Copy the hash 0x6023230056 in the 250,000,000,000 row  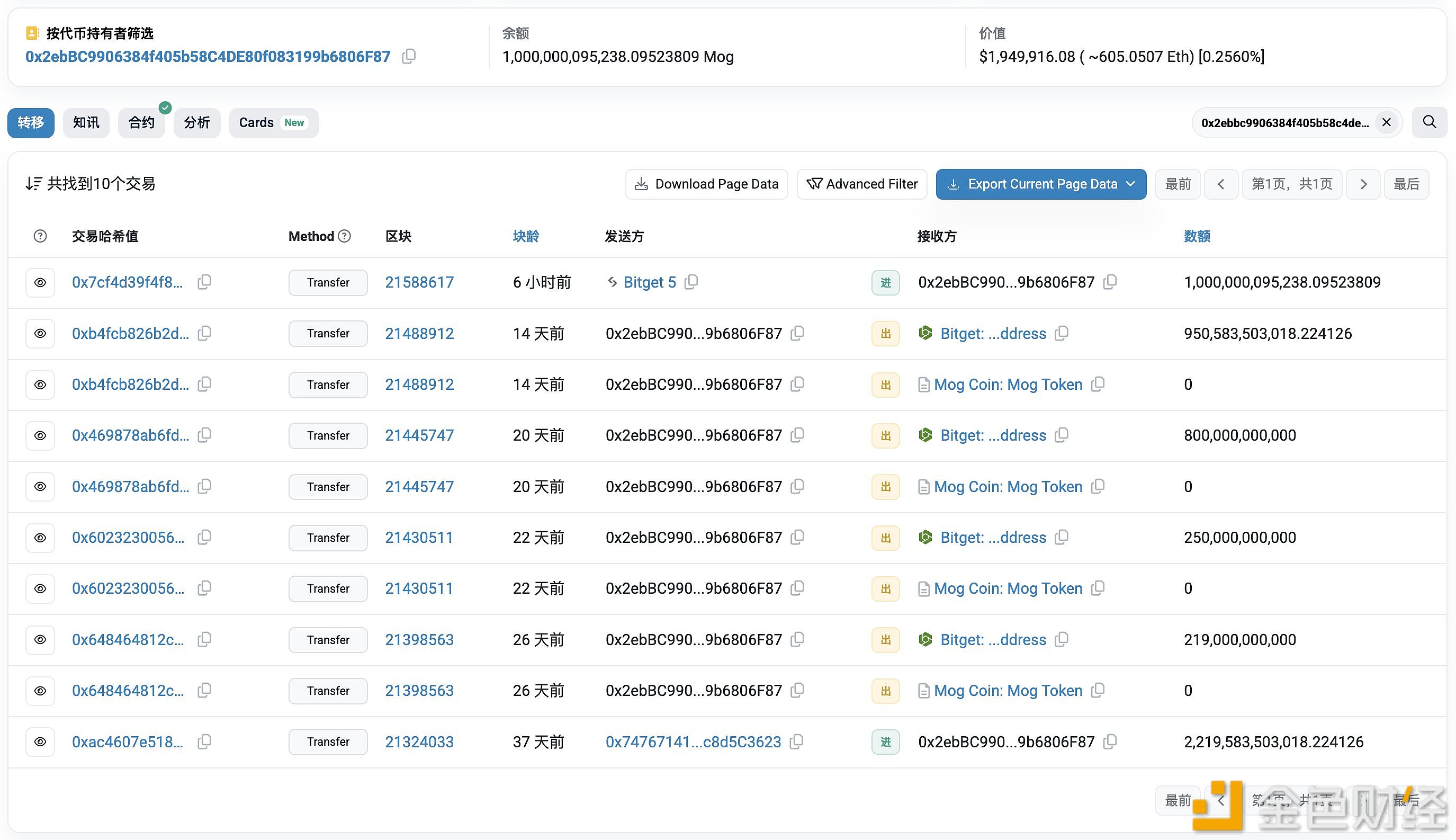pyautogui.click(x=204, y=537)
